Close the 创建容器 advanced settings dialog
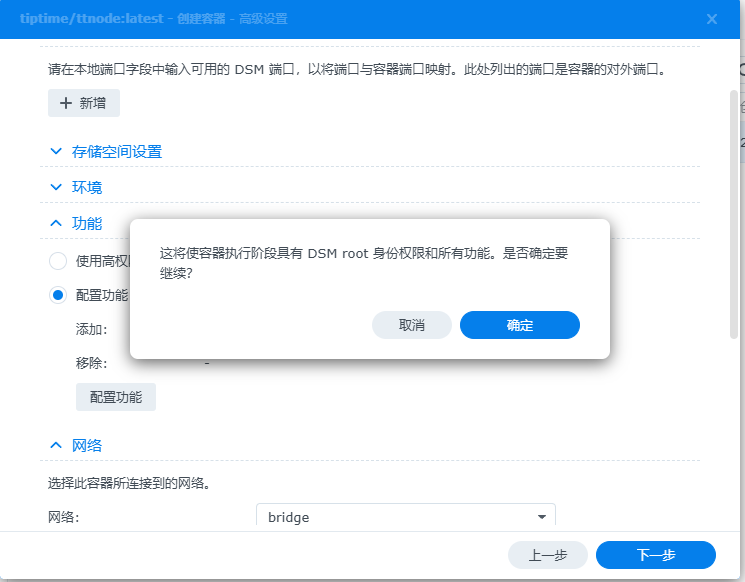 tap(712, 19)
